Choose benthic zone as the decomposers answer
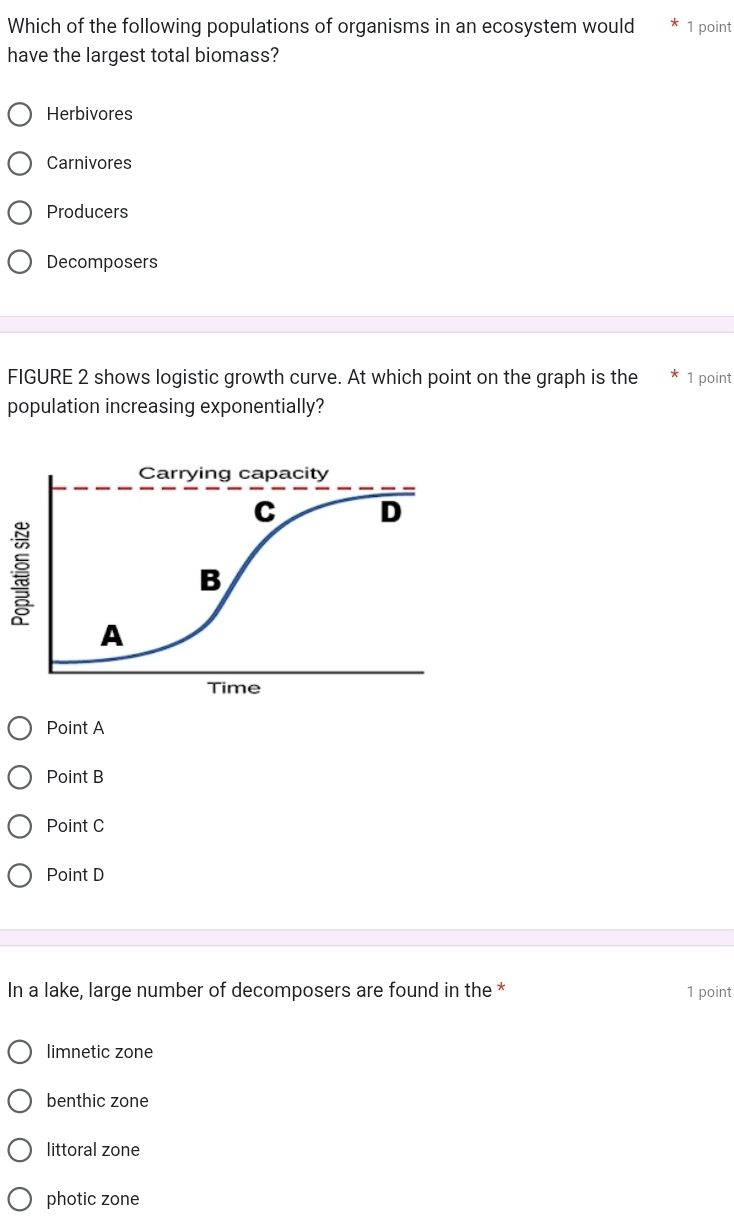This screenshot has width=734, height=1216. coord(19,1100)
